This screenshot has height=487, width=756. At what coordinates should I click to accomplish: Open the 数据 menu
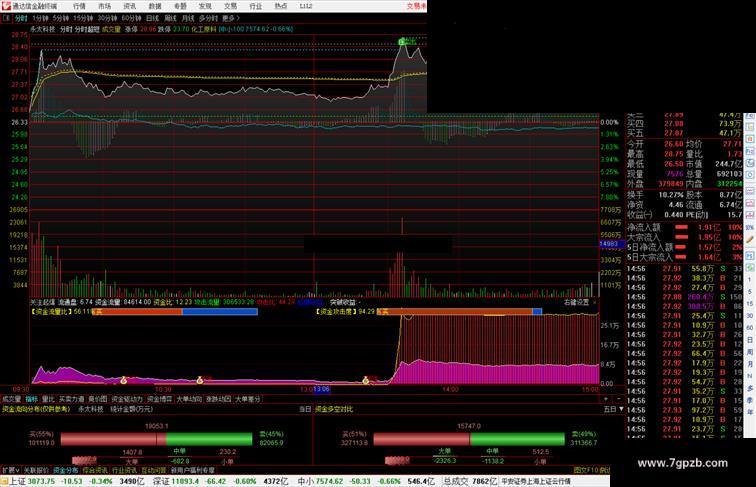pyautogui.click(x=155, y=6)
